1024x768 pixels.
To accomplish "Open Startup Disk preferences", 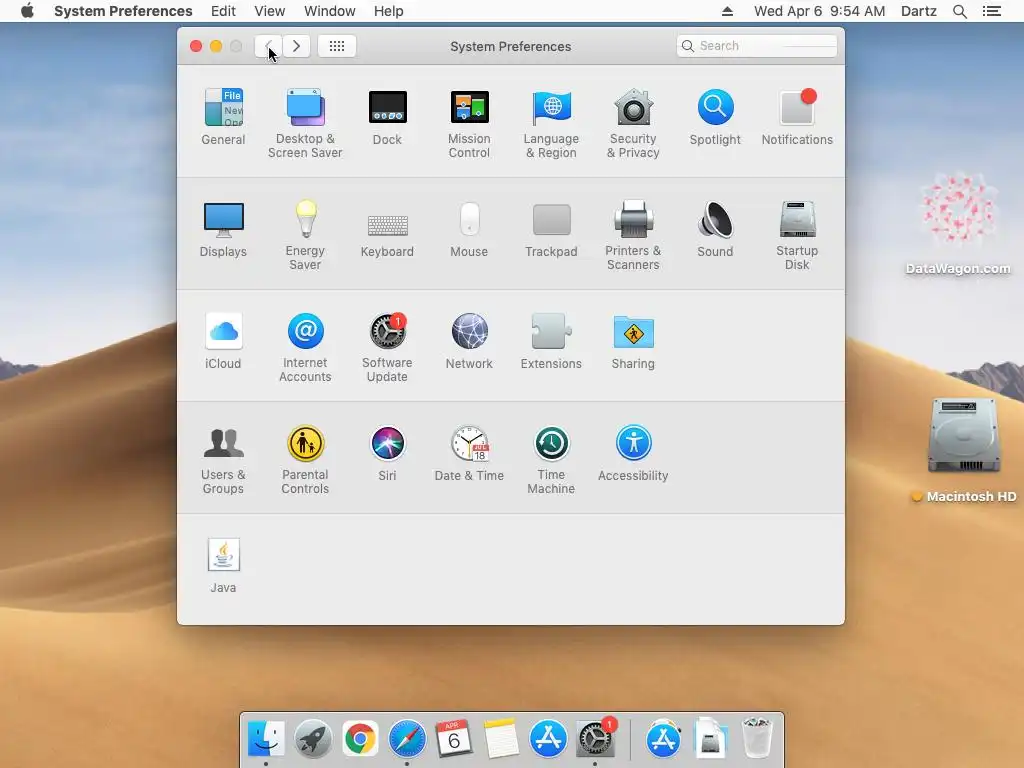I will click(x=797, y=235).
